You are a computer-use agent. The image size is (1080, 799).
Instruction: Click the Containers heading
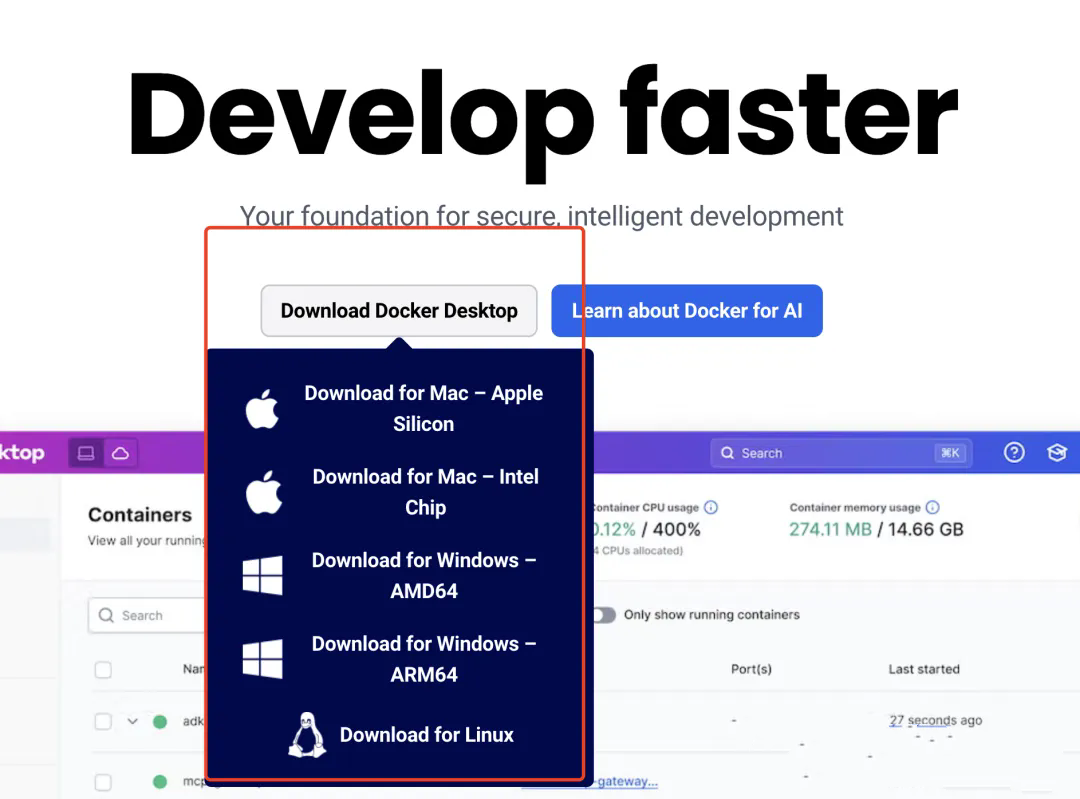point(140,515)
